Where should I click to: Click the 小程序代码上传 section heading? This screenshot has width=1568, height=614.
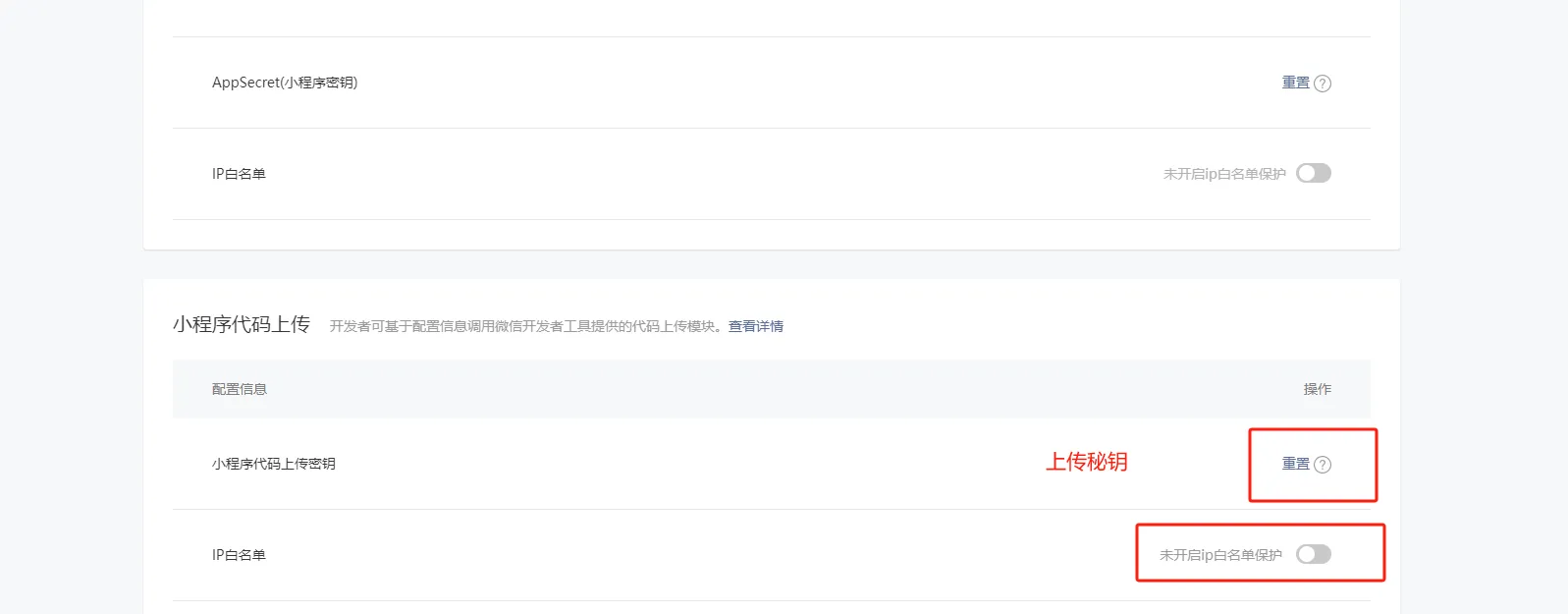[242, 324]
